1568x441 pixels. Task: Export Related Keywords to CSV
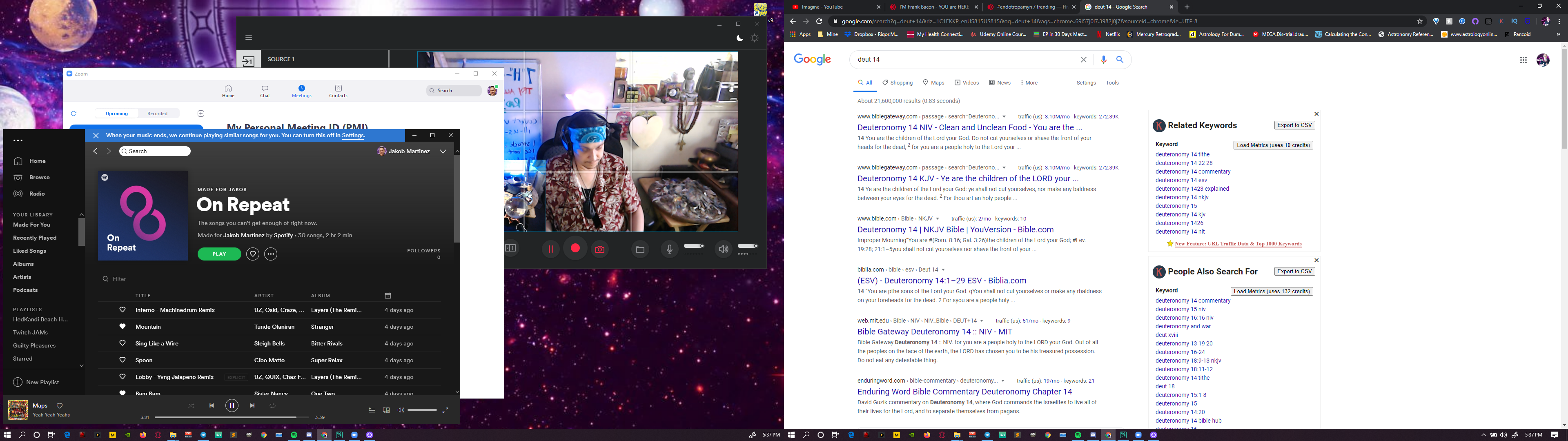(1294, 125)
